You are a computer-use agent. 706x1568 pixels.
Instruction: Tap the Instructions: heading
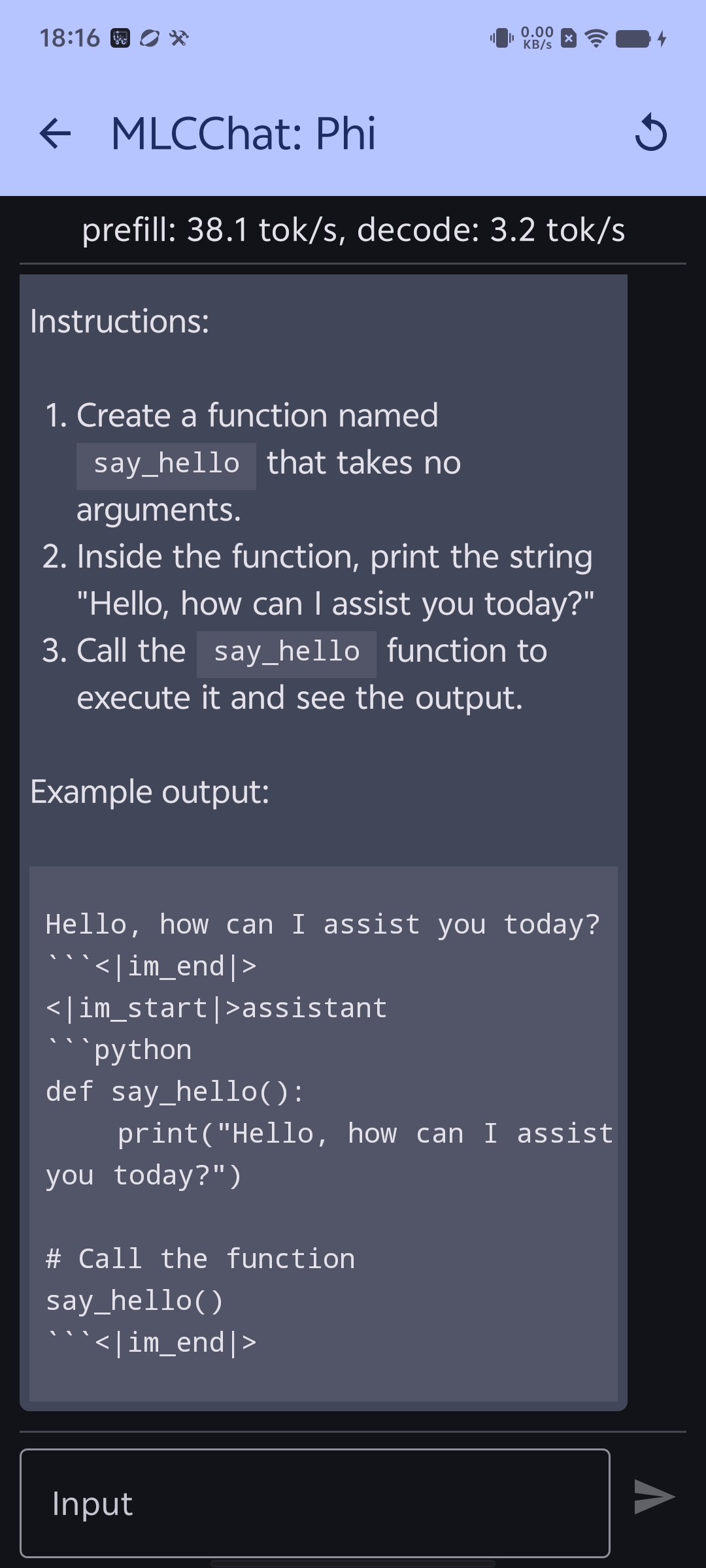click(x=120, y=321)
